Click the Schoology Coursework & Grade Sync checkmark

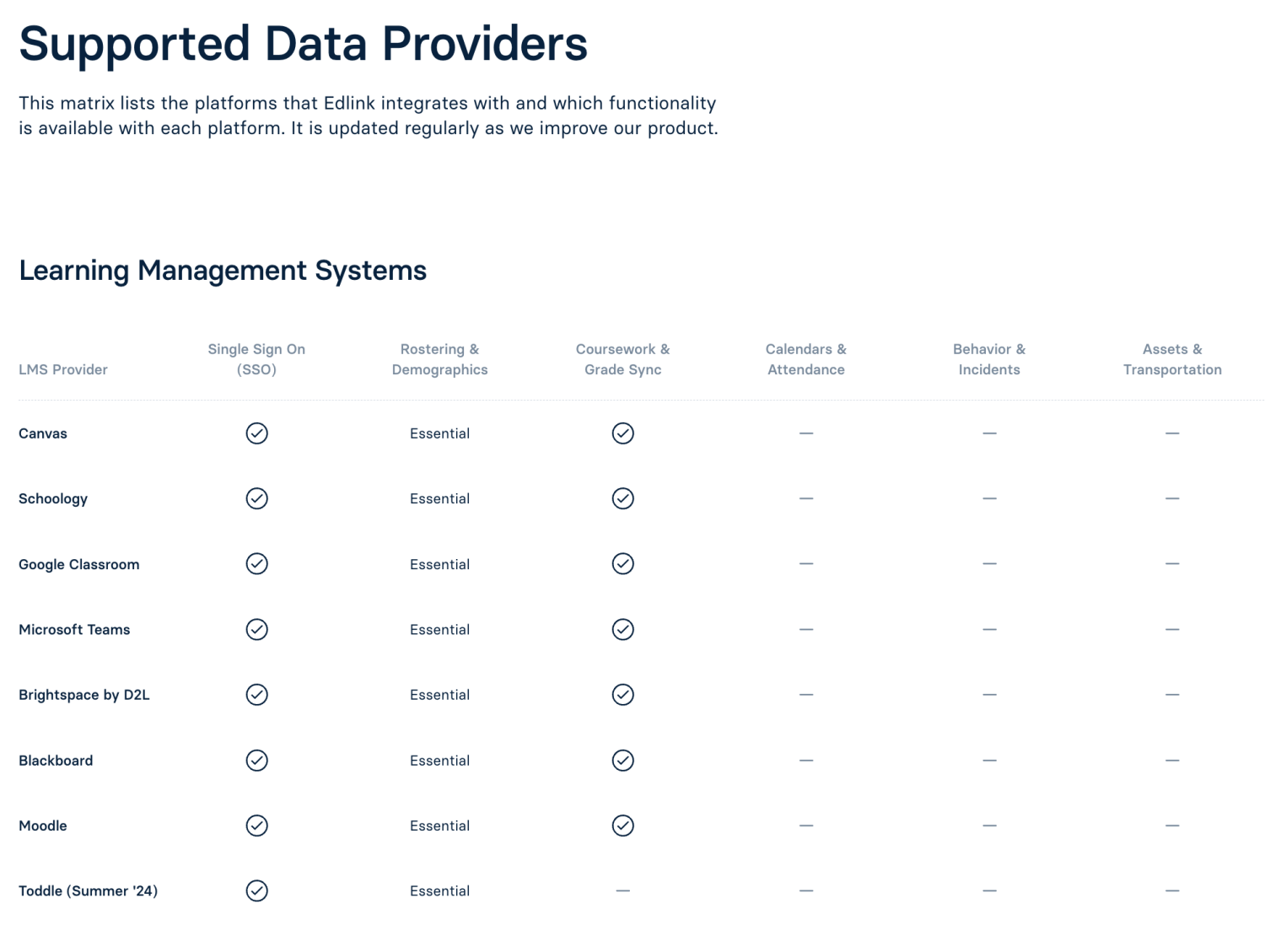623,498
